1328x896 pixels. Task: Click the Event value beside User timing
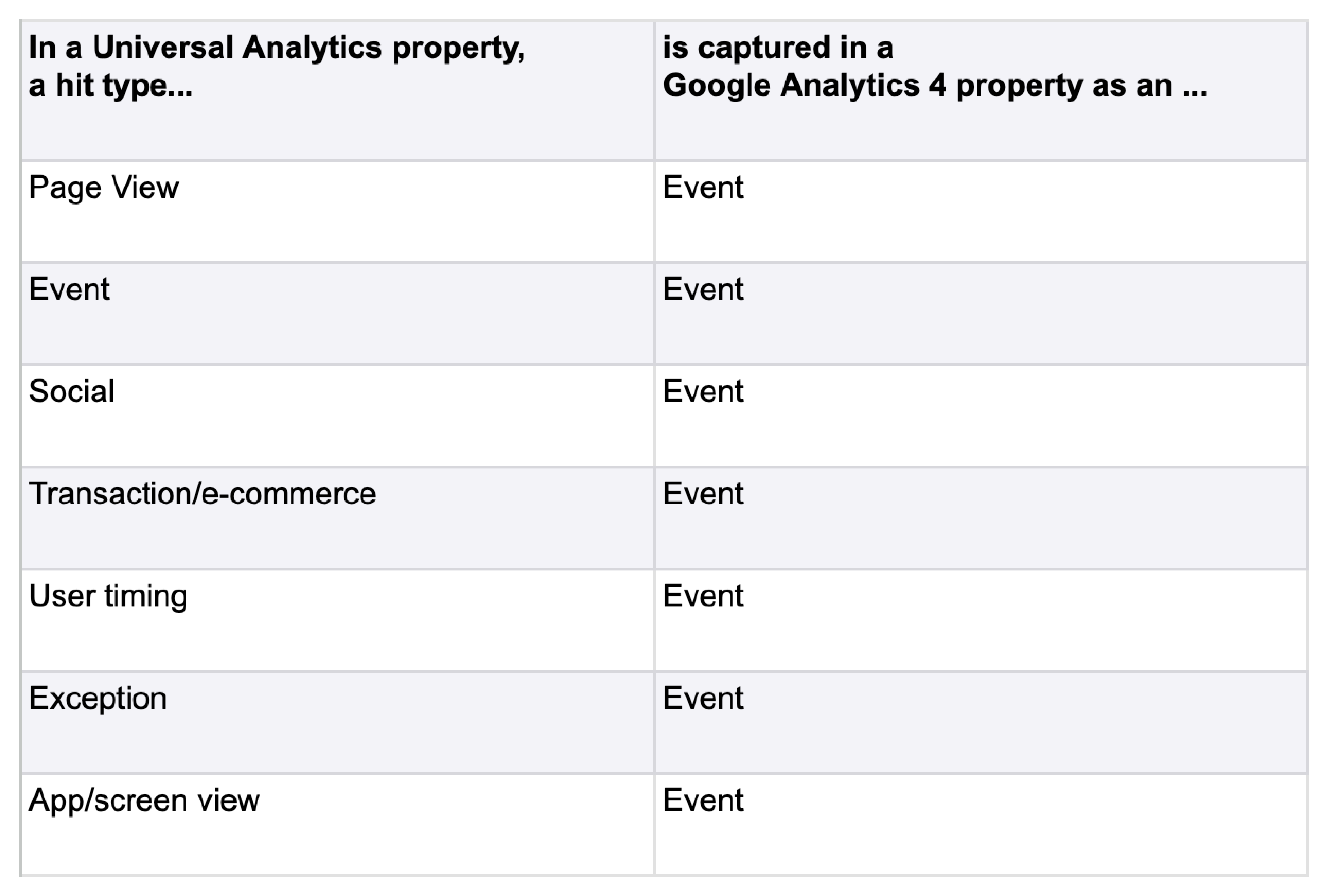[703, 596]
